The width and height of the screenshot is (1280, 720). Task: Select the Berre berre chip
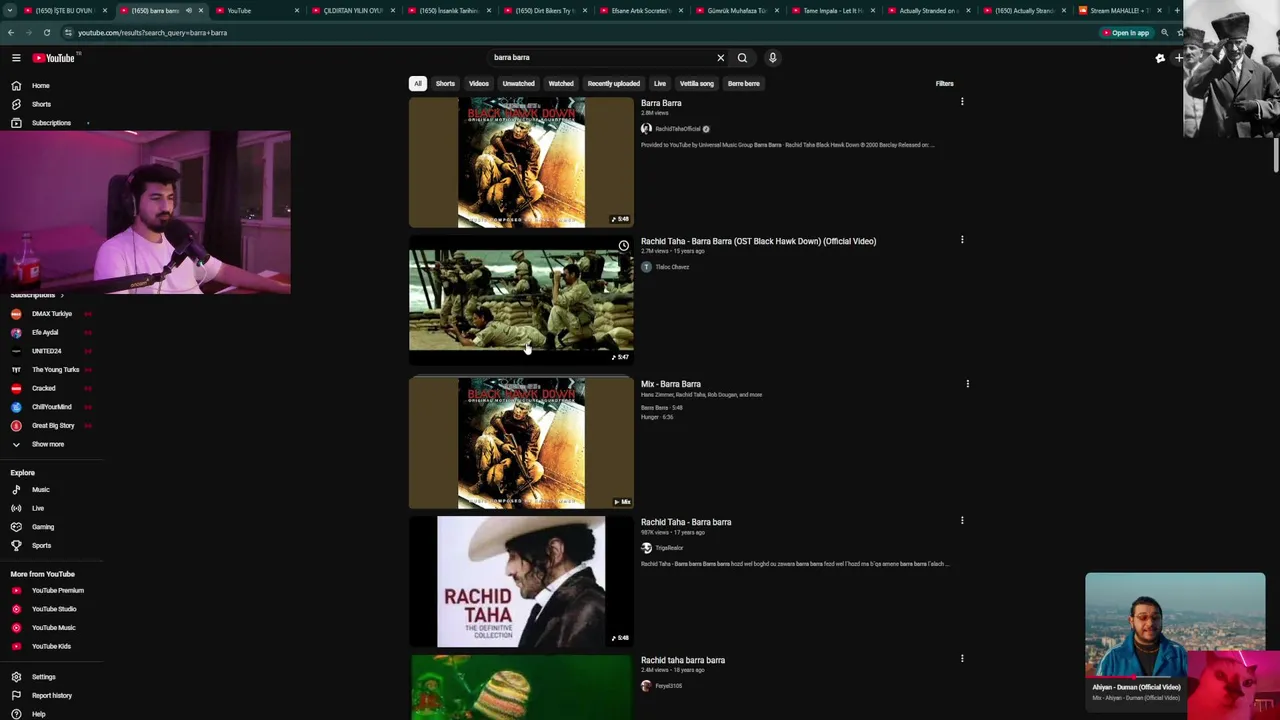744,84
